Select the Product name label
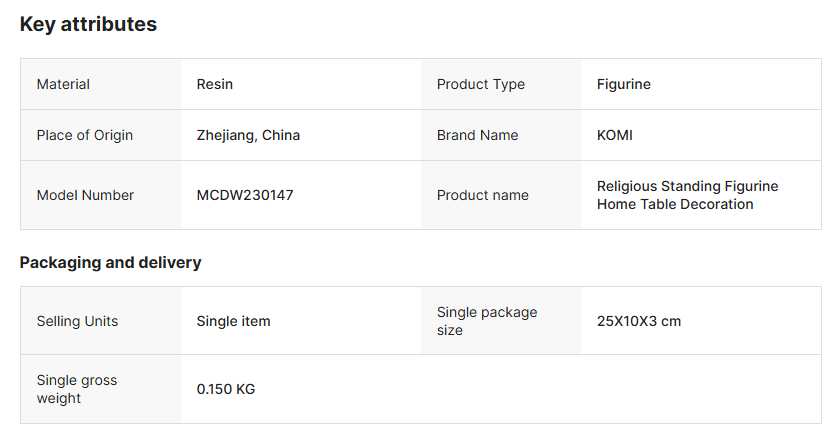This screenshot has width=829, height=429. coord(482,195)
